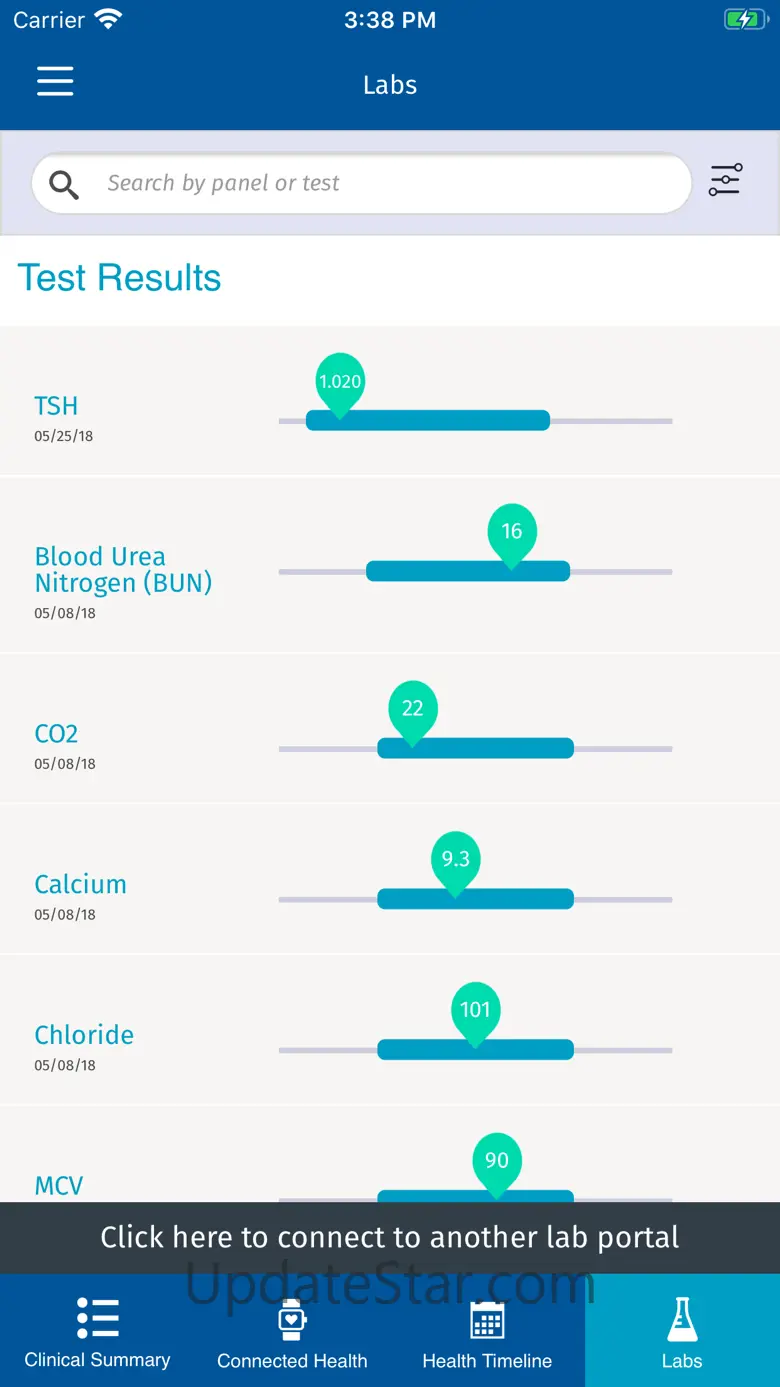Viewport: 780px width, 1387px height.
Task: Open the TSH test result
Action: (x=390, y=401)
